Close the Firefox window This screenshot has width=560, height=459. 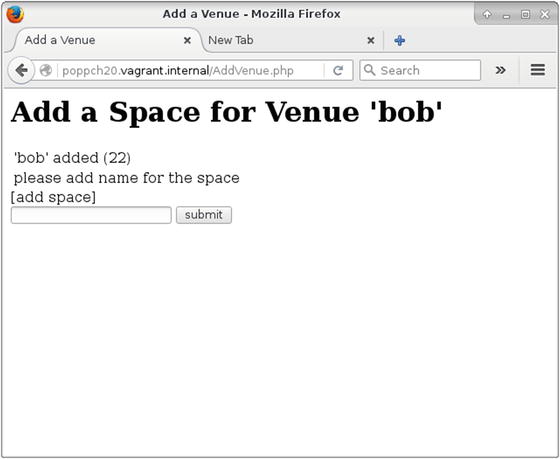(x=545, y=14)
